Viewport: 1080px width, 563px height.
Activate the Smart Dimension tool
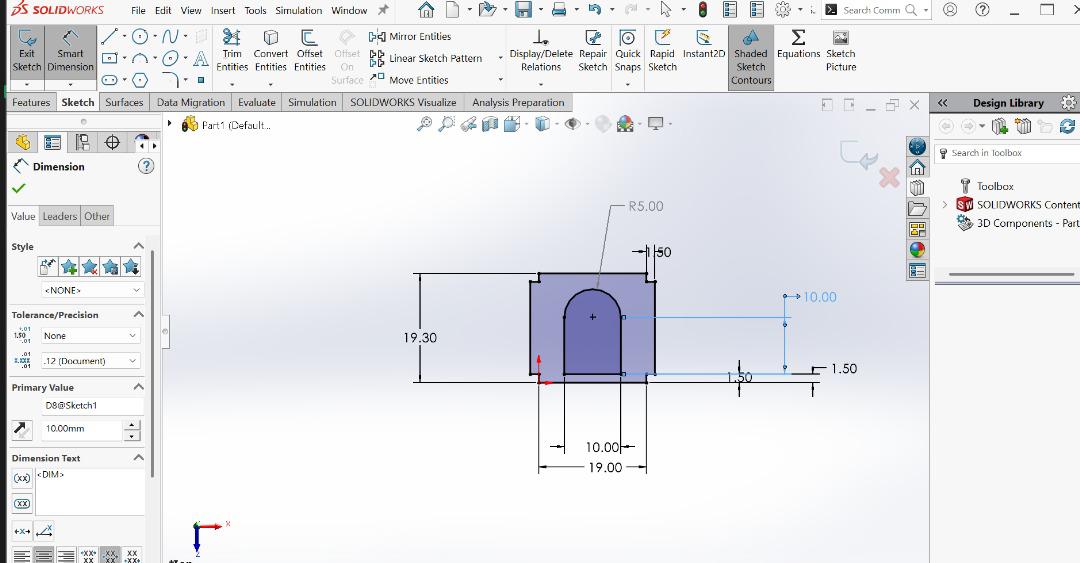click(x=70, y=52)
